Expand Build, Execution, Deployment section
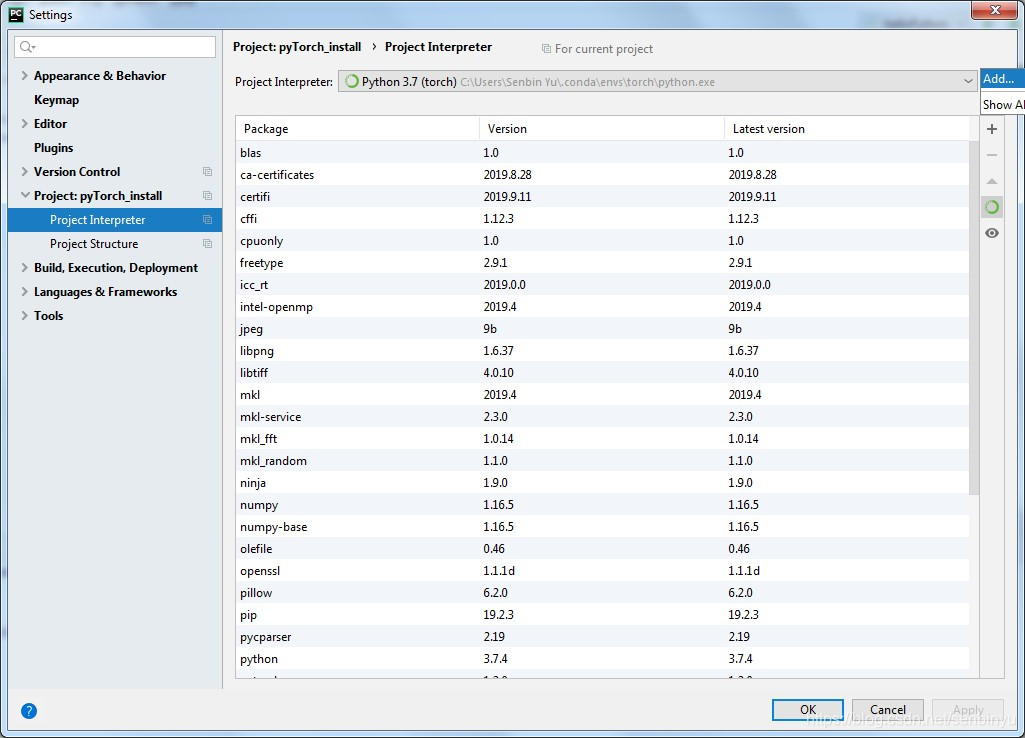 pyautogui.click(x=24, y=267)
